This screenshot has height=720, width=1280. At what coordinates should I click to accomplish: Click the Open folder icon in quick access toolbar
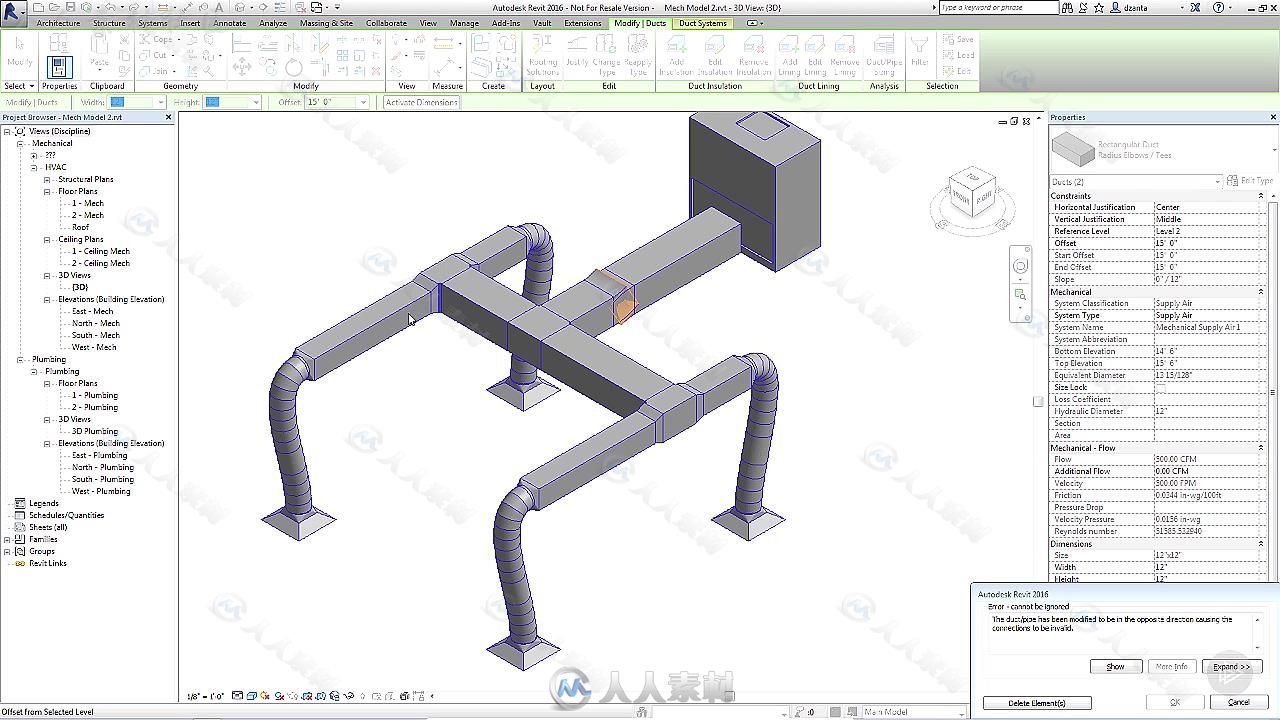click(x=54, y=7)
